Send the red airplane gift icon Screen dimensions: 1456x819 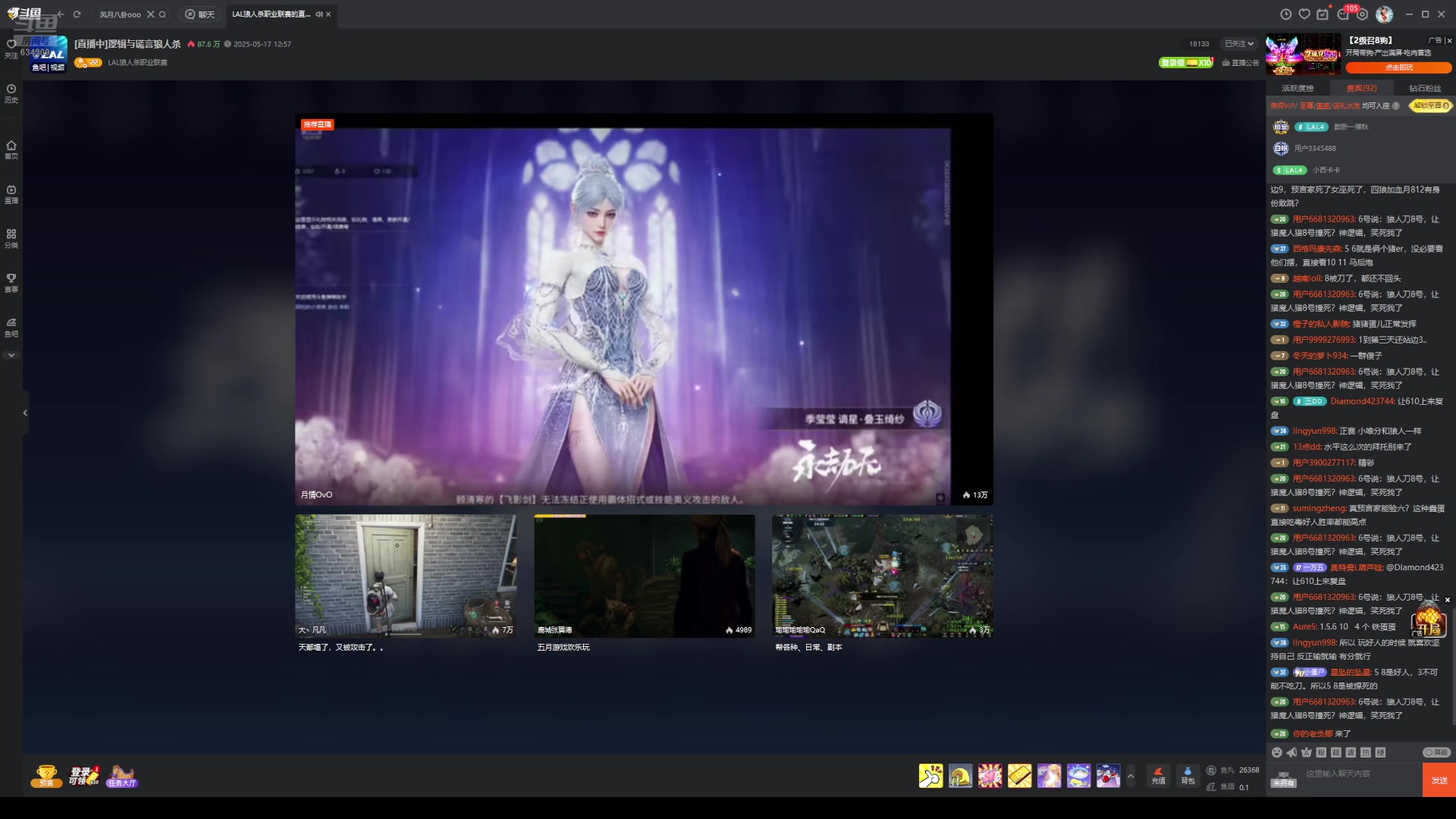point(1108,776)
